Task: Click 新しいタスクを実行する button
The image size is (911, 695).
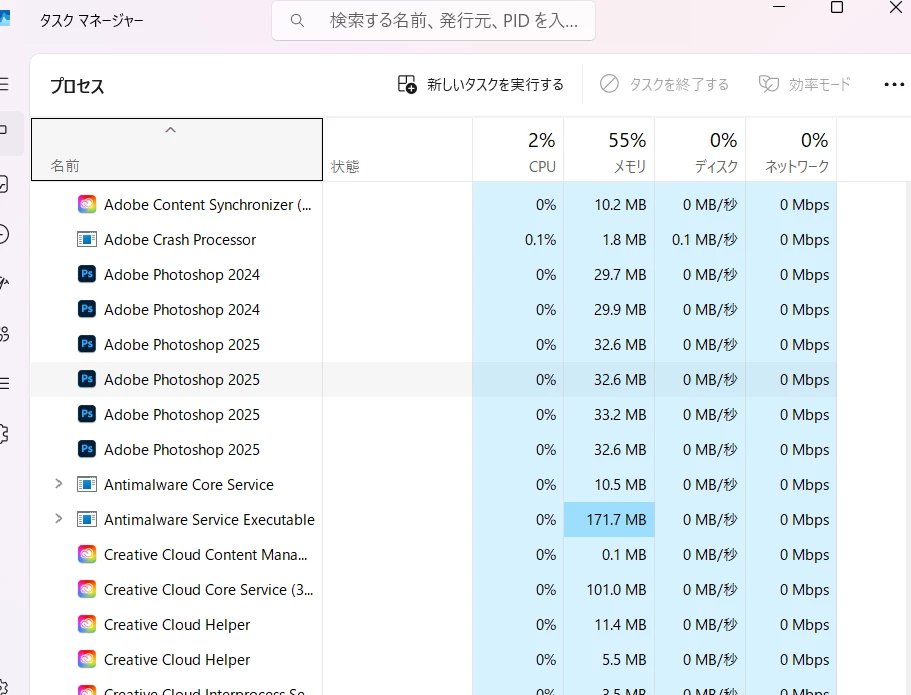Action: pos(480,84)
